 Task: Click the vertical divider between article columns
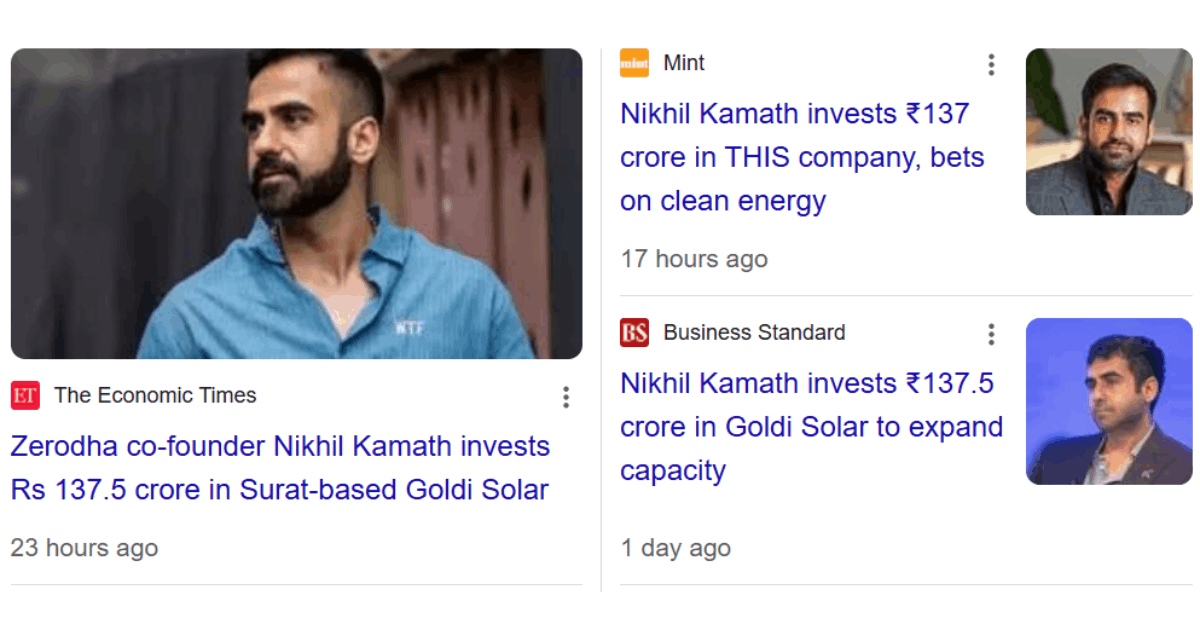tap(601, 320)
